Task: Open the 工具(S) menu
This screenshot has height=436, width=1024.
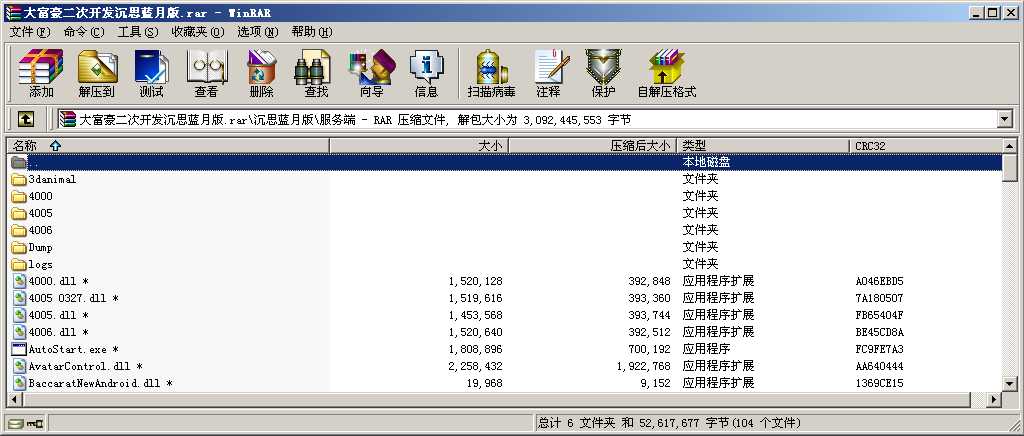Action: 137,31
